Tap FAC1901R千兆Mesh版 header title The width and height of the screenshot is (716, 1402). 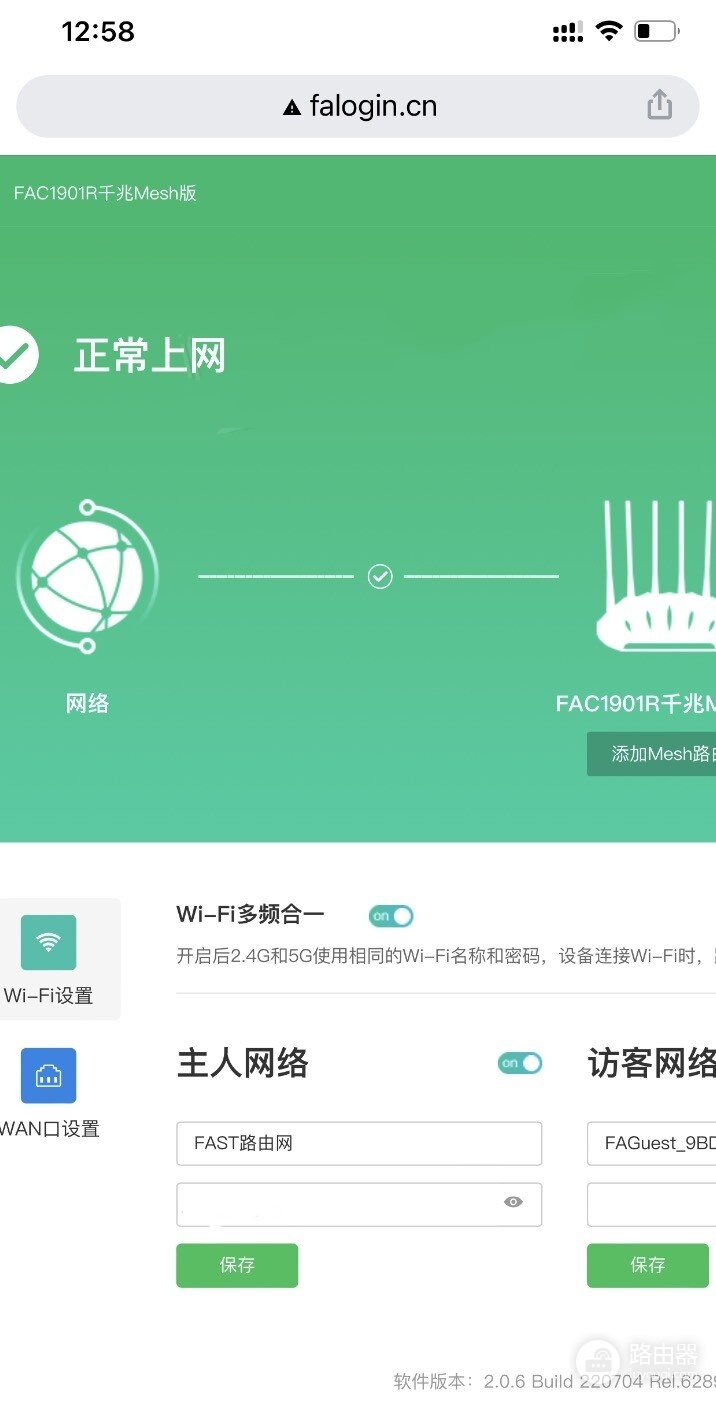(105, 193)
